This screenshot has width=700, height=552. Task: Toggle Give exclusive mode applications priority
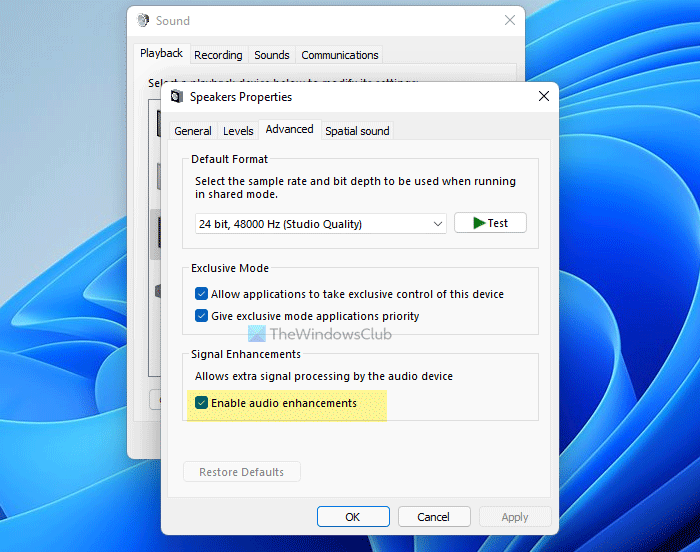click(x=202, y=316)
